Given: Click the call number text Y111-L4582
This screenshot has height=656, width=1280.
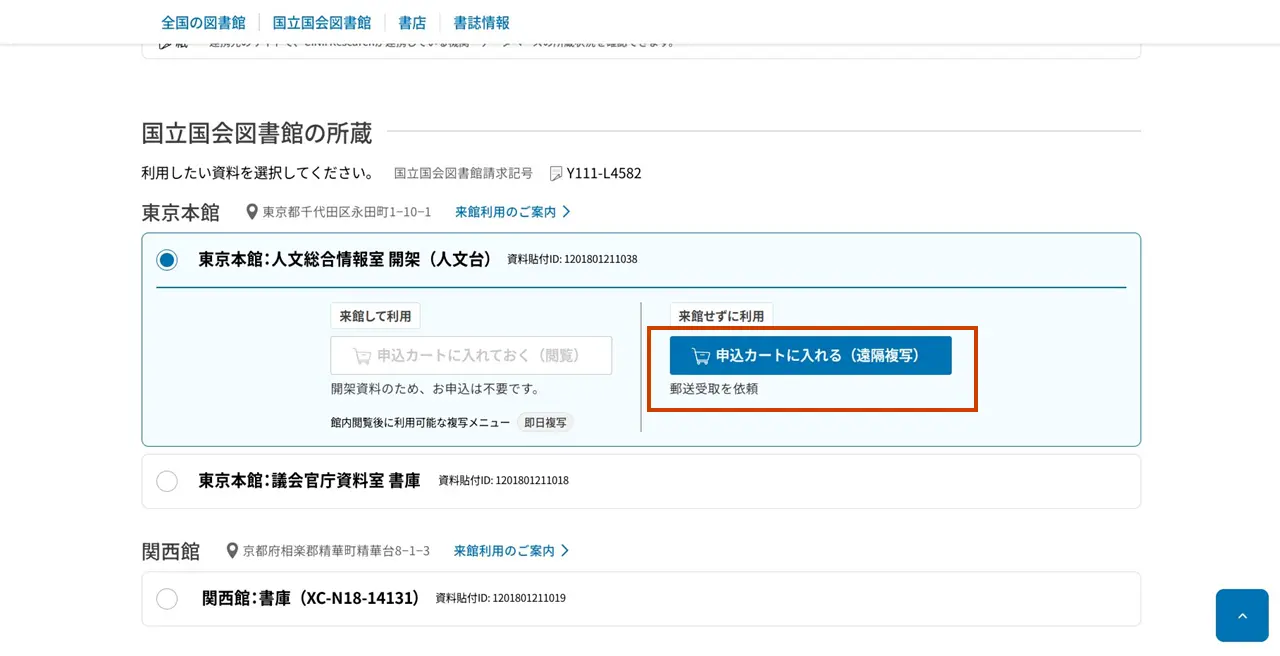Looking at the screenshot, I should (604, 174).
